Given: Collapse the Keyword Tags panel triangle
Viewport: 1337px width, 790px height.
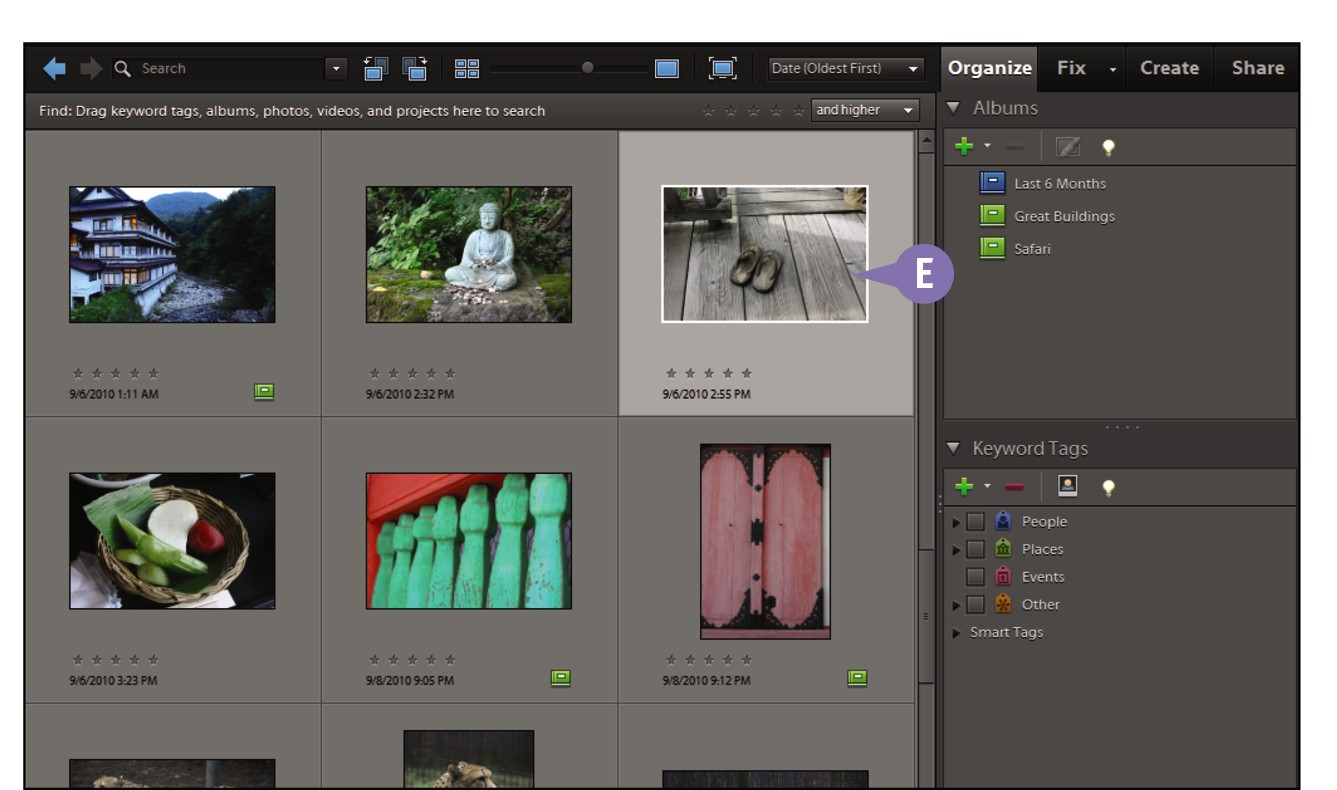Looking at the screenshot, I should point(953,448).
